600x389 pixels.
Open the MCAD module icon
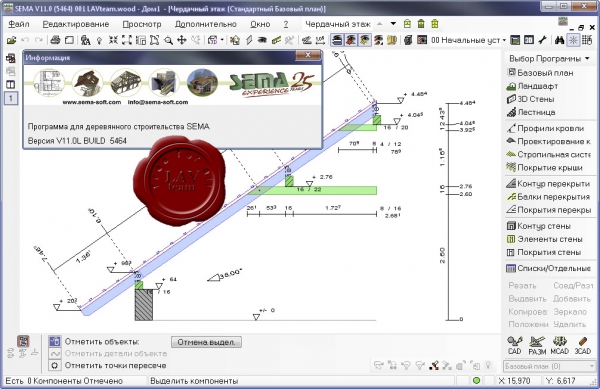pos(559,345)
